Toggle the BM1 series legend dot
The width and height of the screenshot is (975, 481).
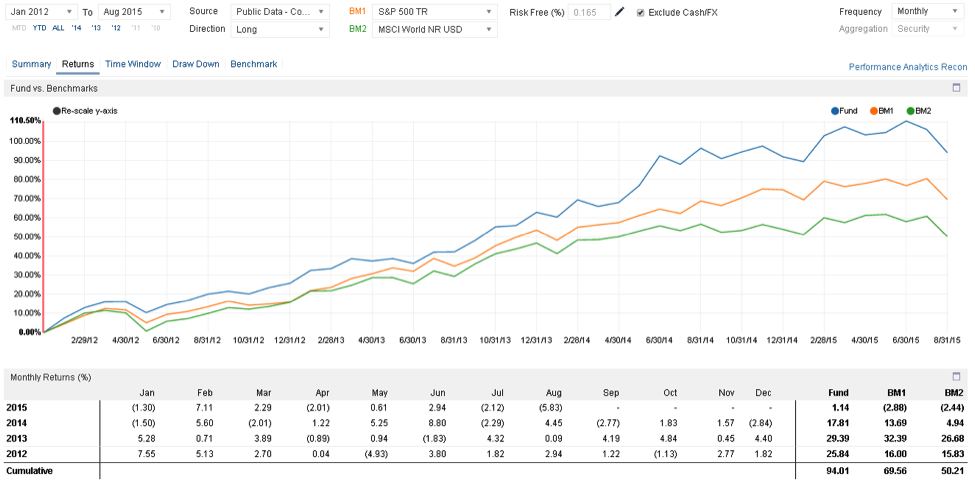[873, 110]
